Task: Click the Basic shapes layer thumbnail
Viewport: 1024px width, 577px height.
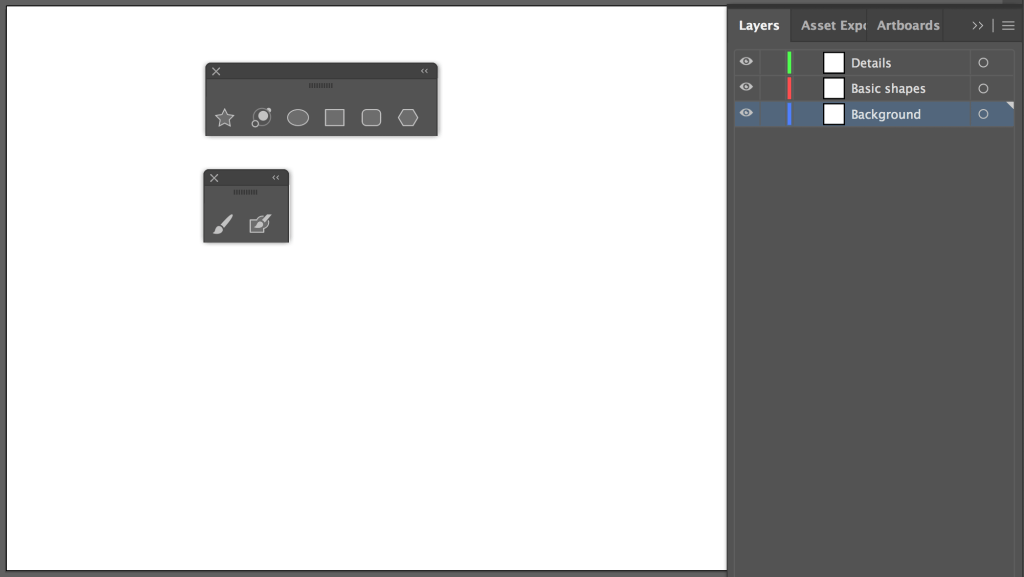Action: pos(834,89)
